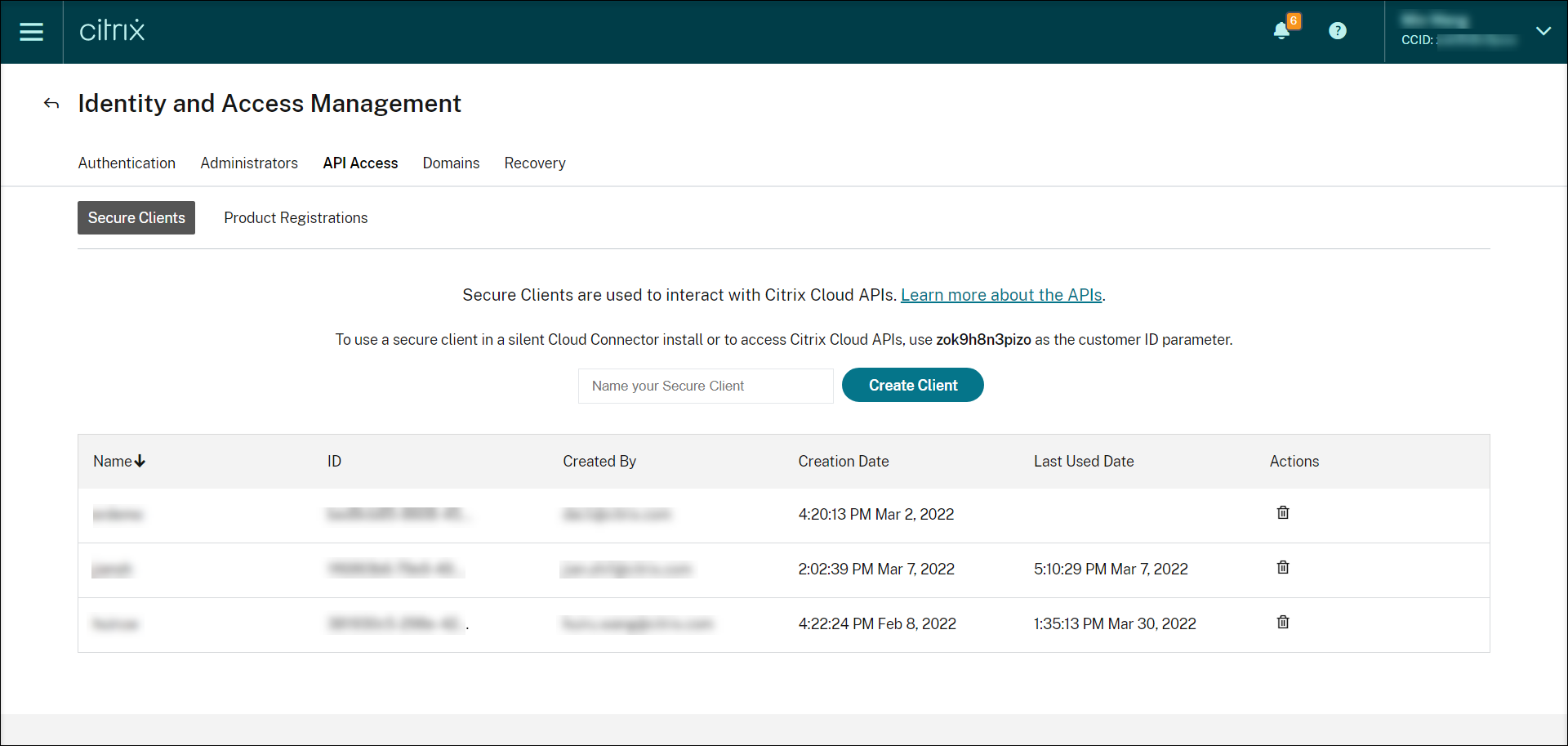Expand the account dropdown chevron
This screenshot has width=1568, height=746.
1543,31
